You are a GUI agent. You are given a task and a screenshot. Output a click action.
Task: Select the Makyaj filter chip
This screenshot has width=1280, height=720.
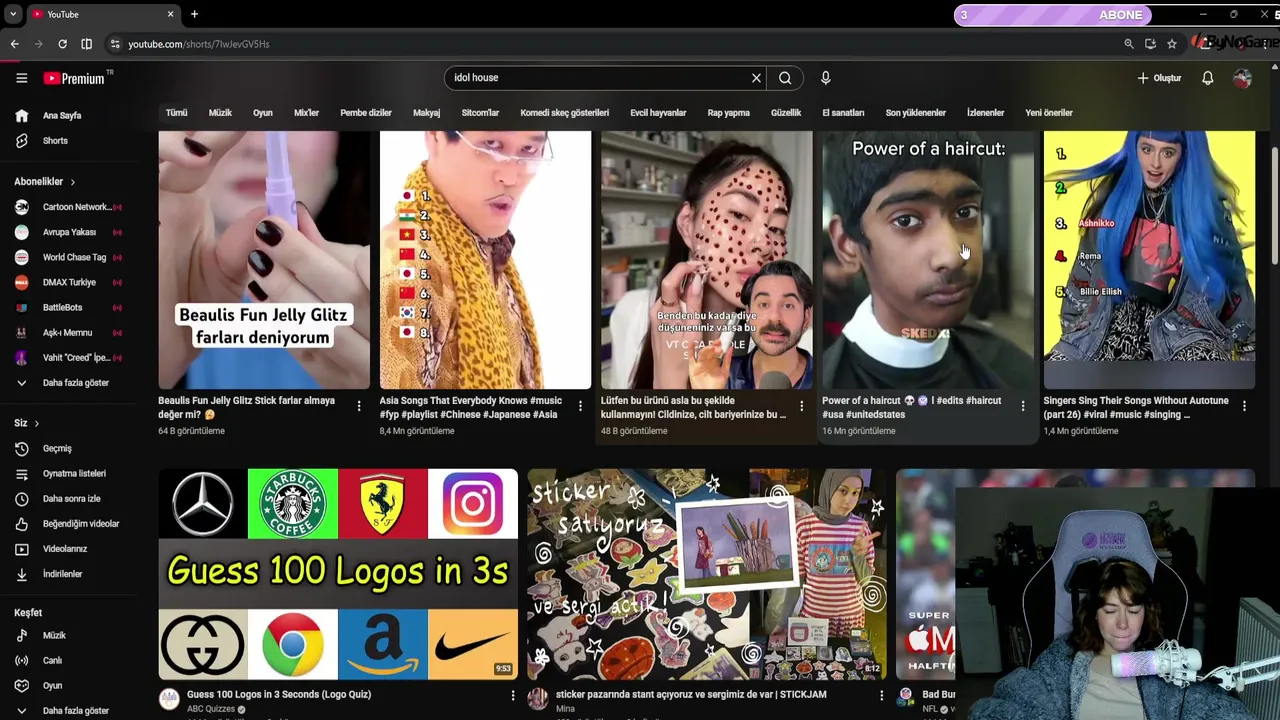coord(426,113)
